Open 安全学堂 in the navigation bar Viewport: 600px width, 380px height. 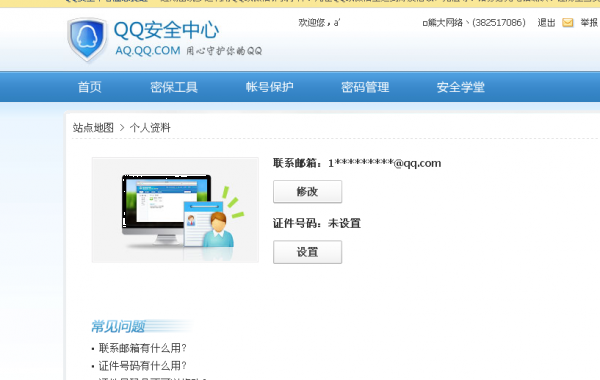click(461, 87)
